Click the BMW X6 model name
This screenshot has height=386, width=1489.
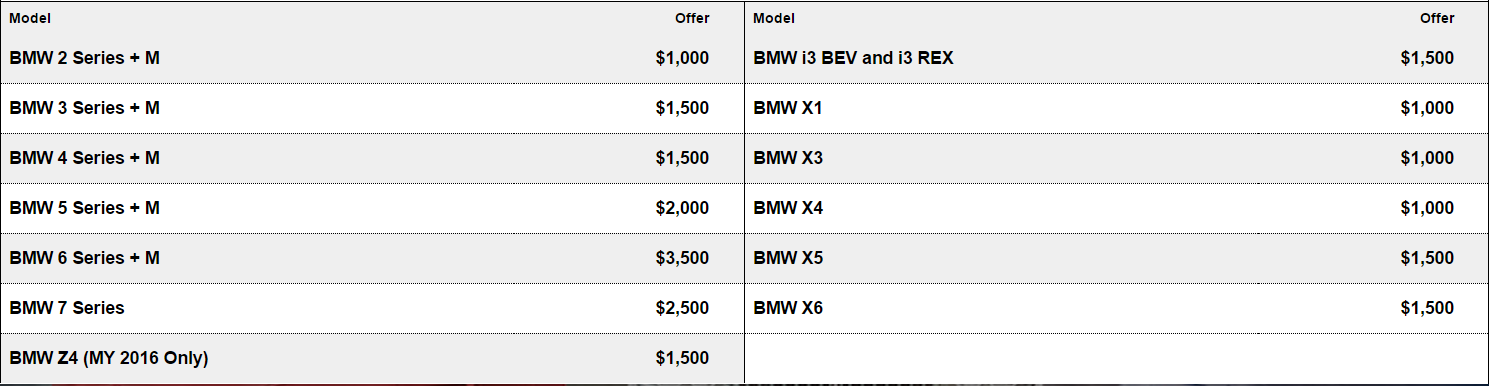click(788, 308)
